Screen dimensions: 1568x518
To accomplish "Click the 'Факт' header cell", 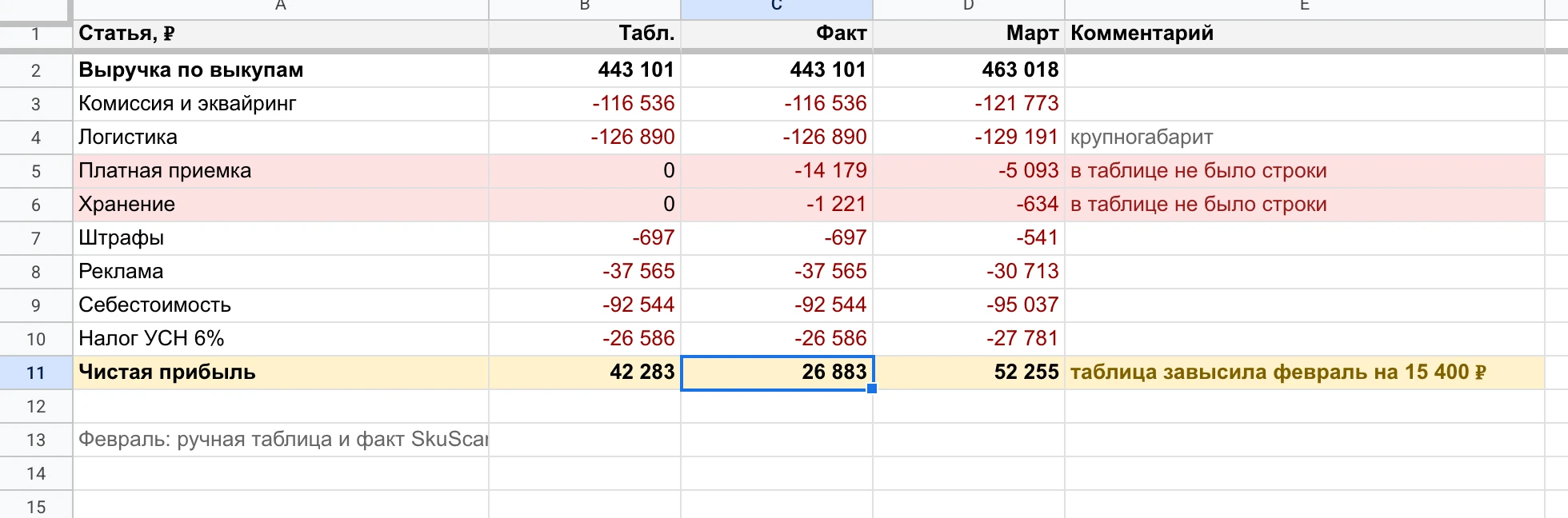I will [x=777, y=34].
